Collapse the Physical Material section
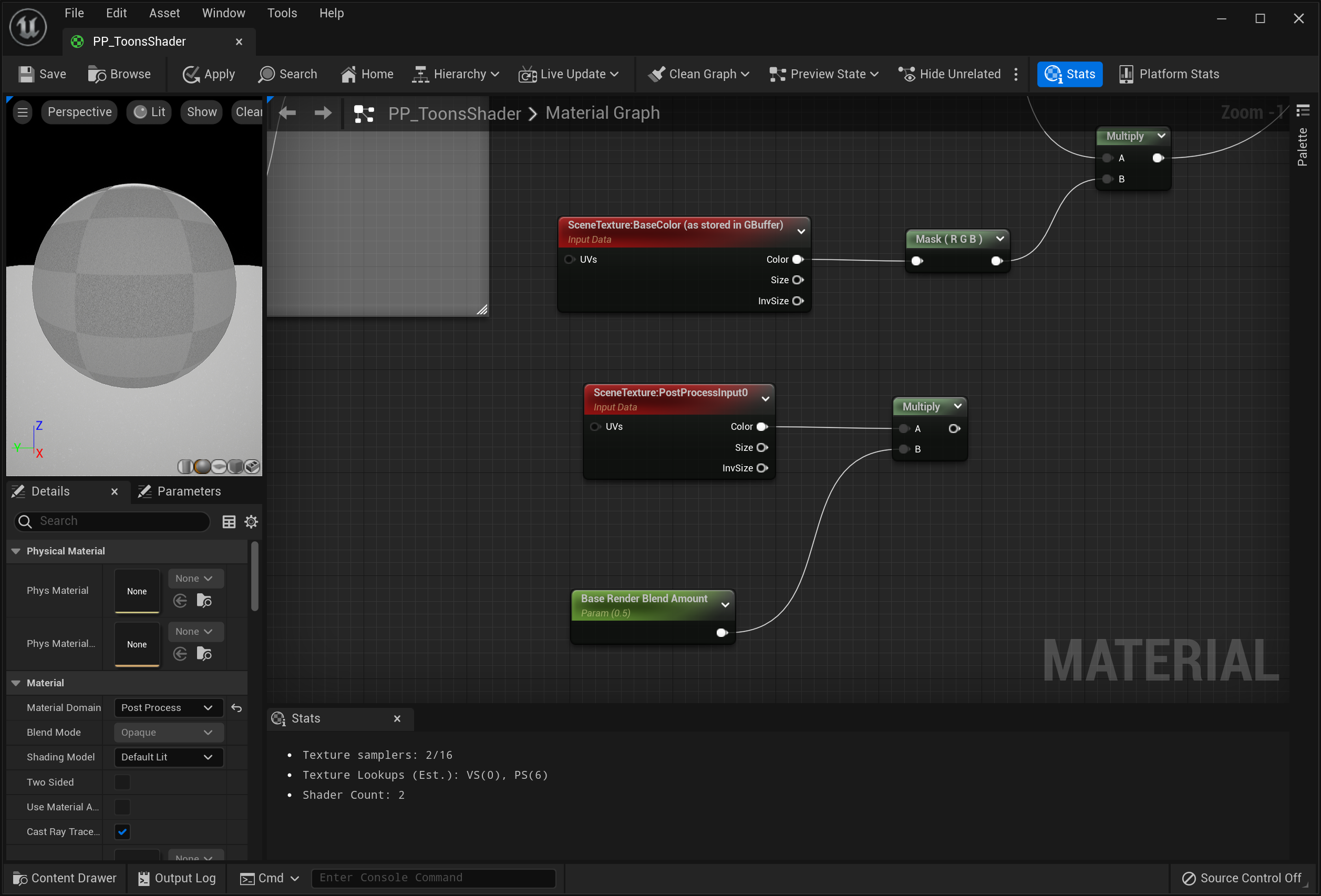 coord(16,551)
